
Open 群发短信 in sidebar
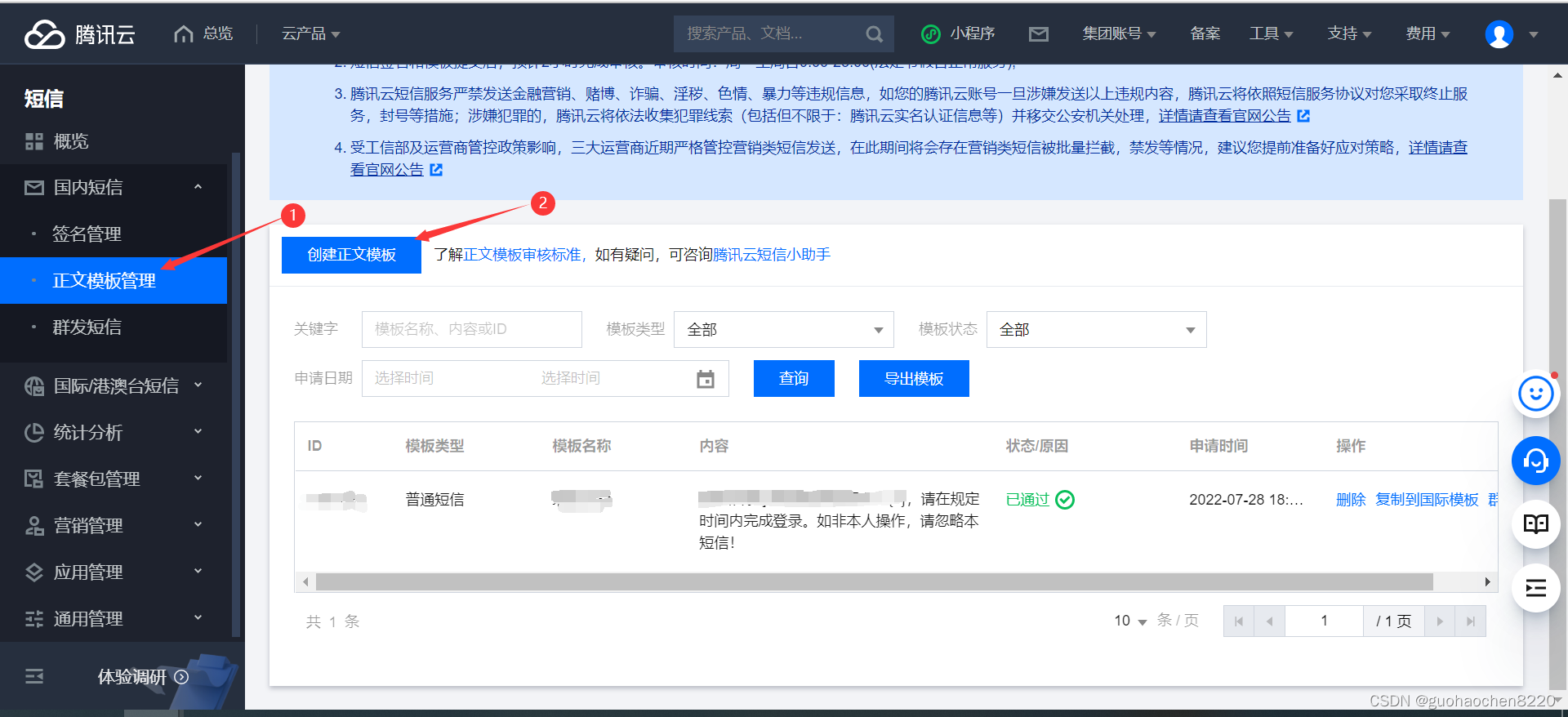(87, 327)
